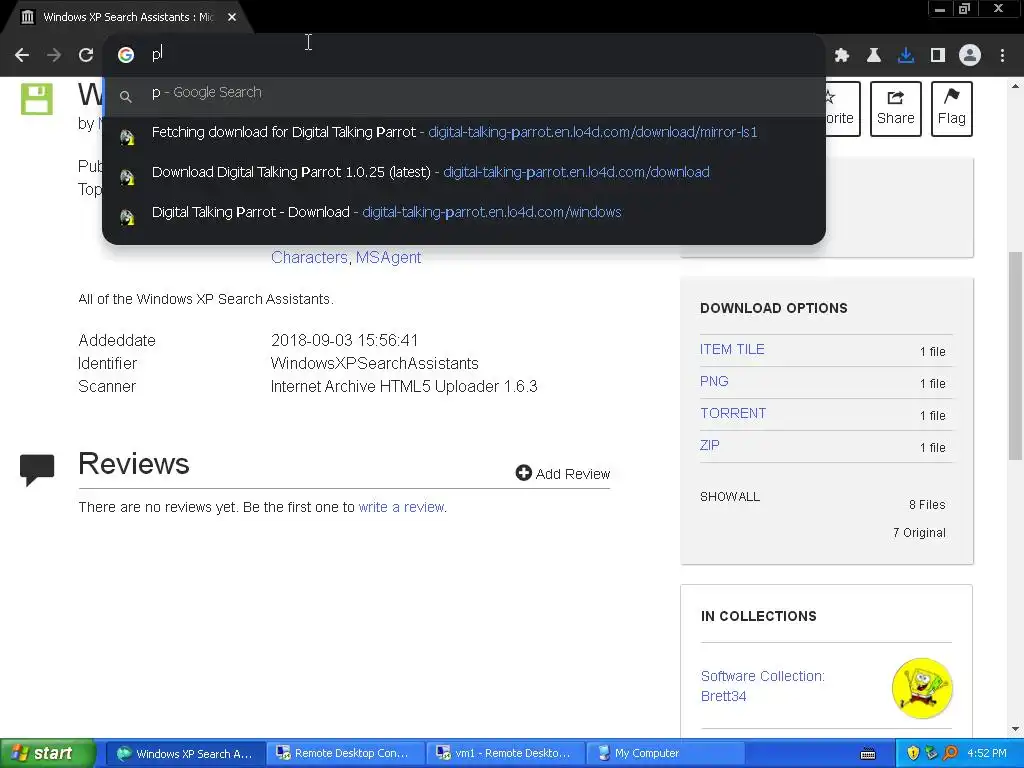Click the Reviews speech bubble icon
1024x768 pixels.
[x=37, y=470]
